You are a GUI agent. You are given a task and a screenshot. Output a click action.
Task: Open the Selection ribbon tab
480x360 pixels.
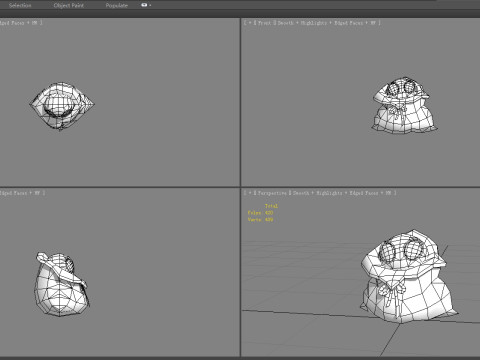(20, 5)
